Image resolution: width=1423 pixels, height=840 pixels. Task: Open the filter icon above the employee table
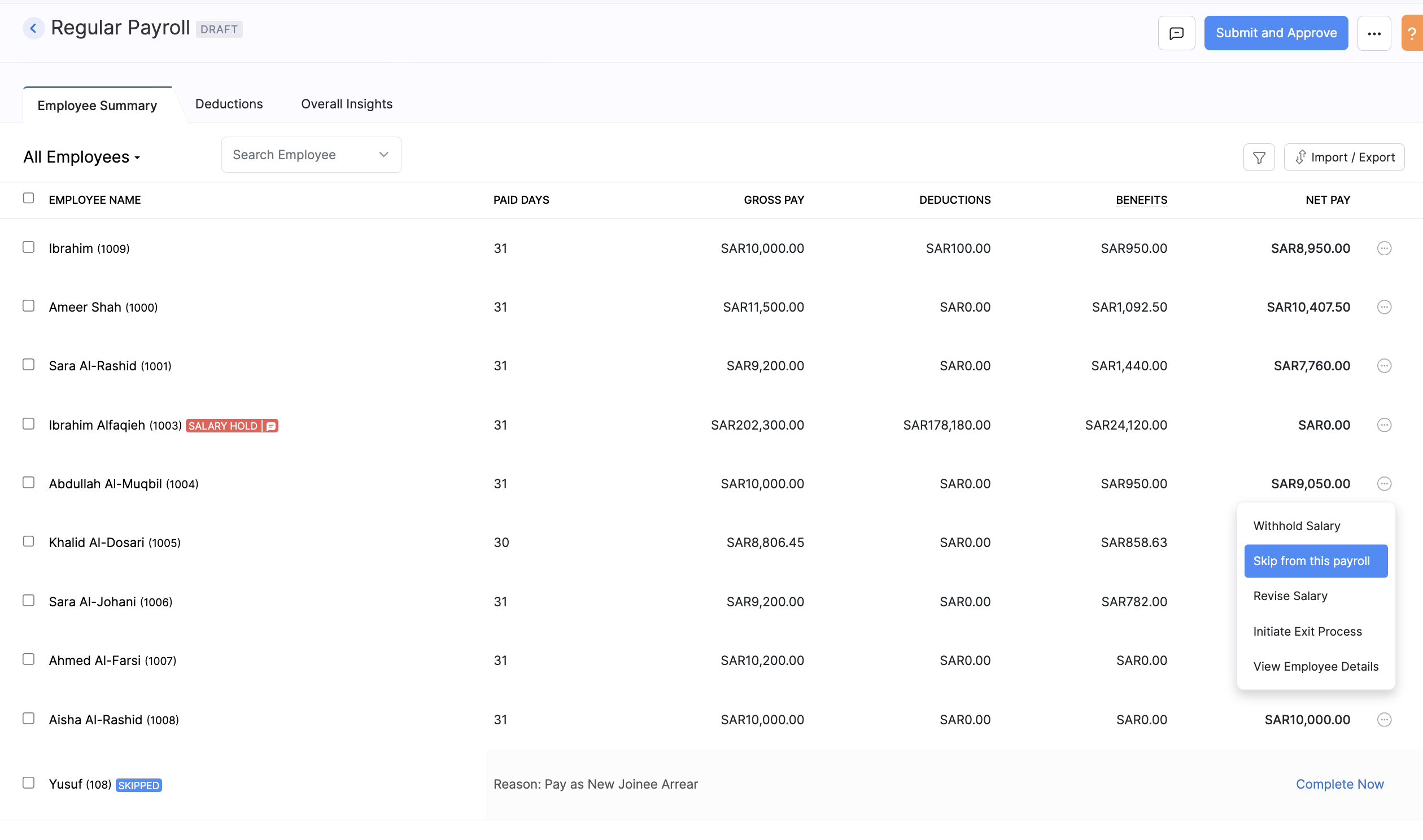1258,157
